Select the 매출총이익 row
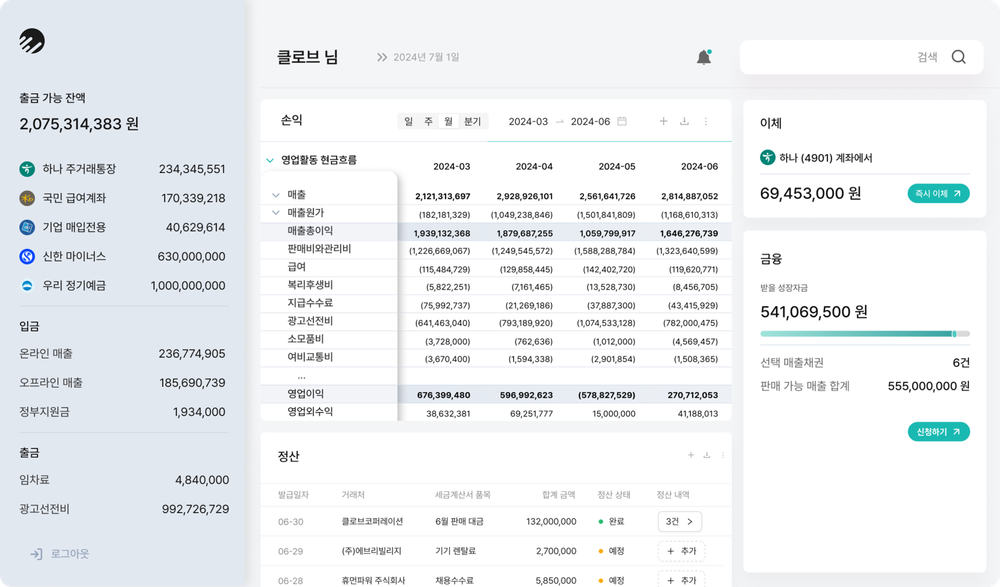The image size is (1000, 587). [x=496, y=232]
